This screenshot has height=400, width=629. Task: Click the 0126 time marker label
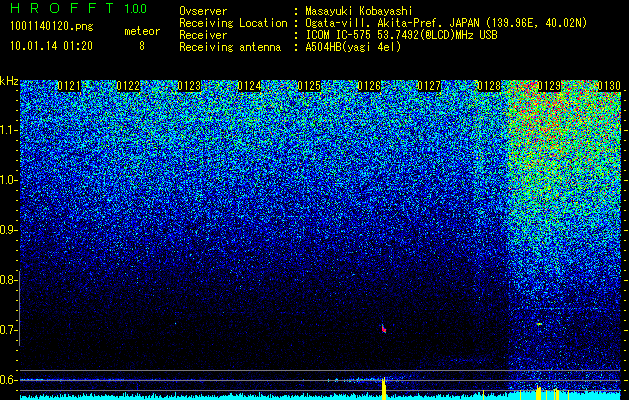(369, 86)
